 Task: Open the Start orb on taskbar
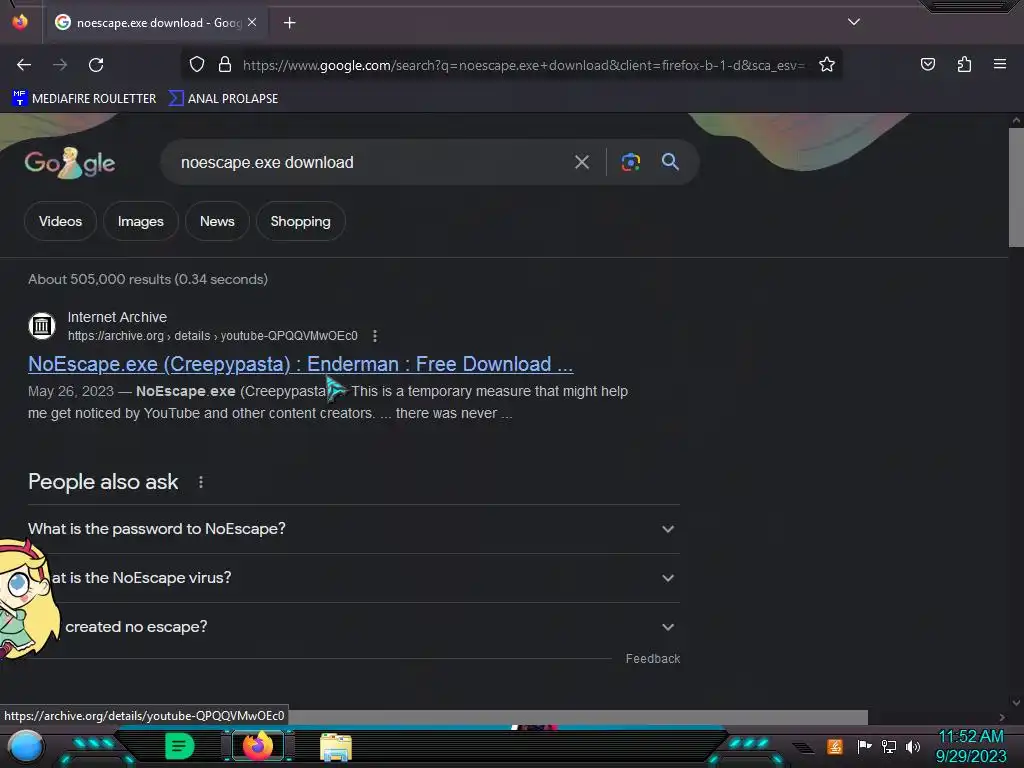(x=25, y=746)
